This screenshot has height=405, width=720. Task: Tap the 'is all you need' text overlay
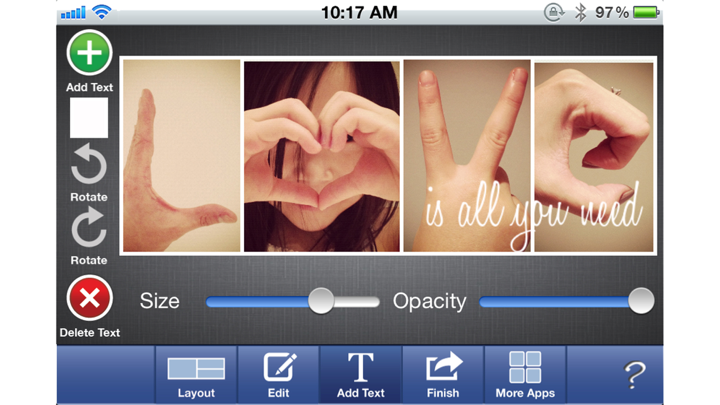(533, 216)
